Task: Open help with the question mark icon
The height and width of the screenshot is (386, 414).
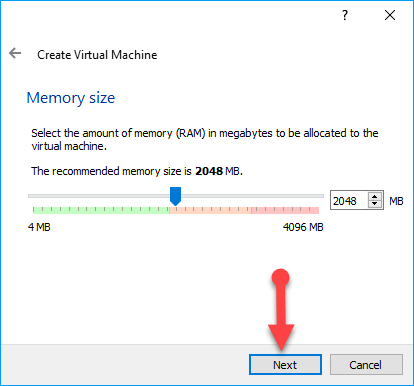Action: point(345,15)
